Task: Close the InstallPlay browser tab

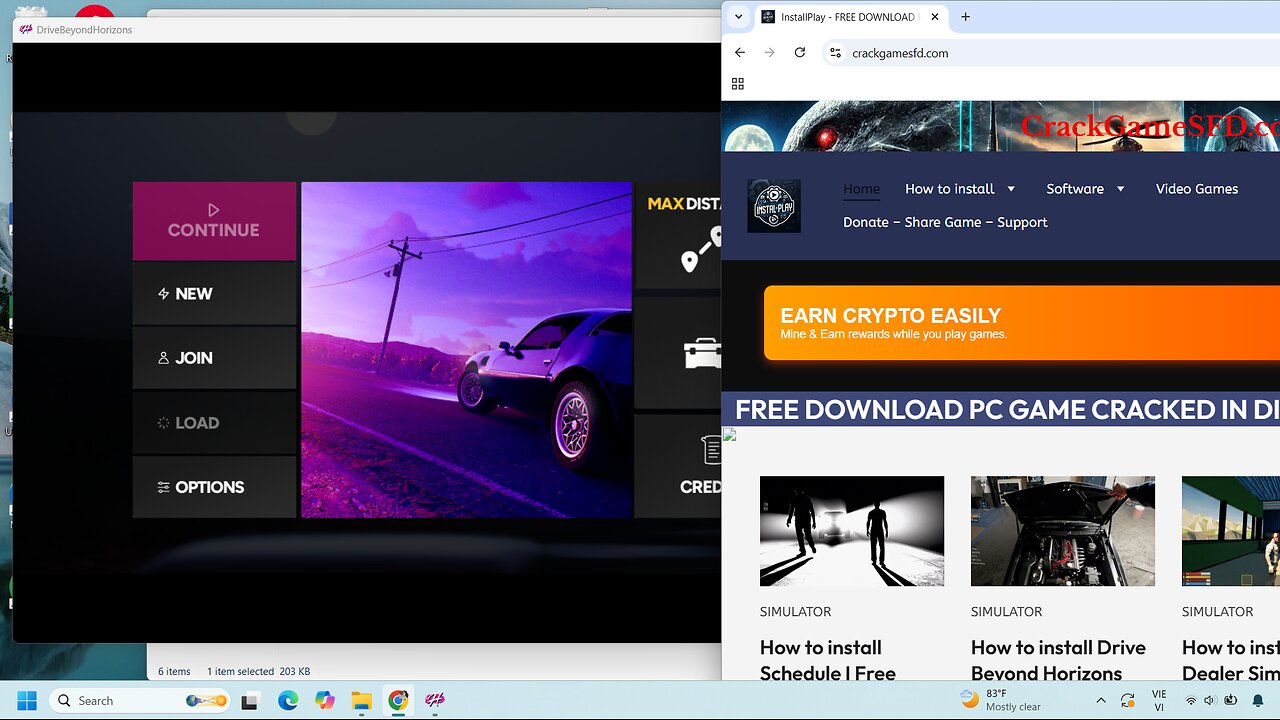Action: point(936,17)
